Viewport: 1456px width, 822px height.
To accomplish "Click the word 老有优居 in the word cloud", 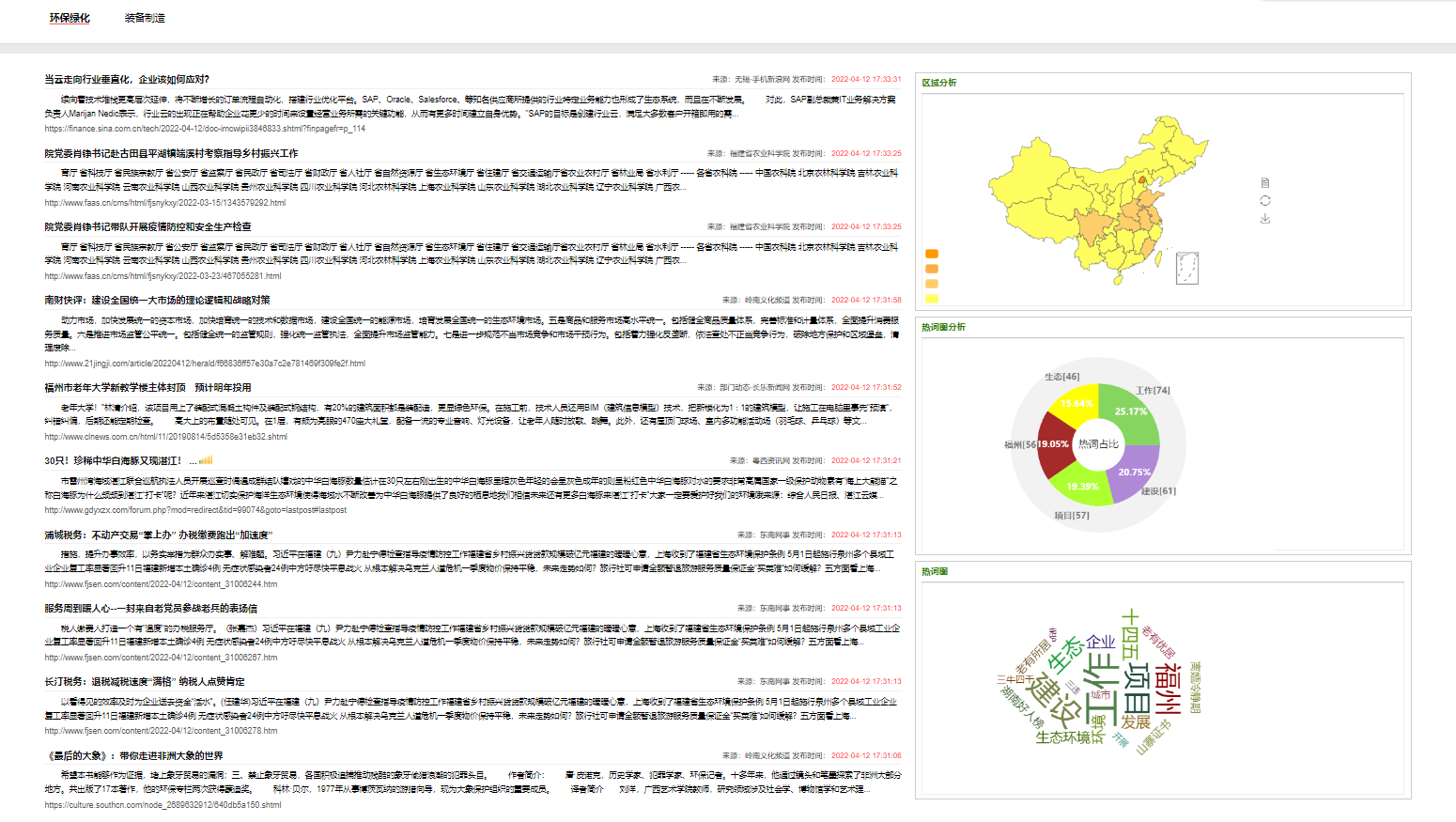I will 1159,644.
